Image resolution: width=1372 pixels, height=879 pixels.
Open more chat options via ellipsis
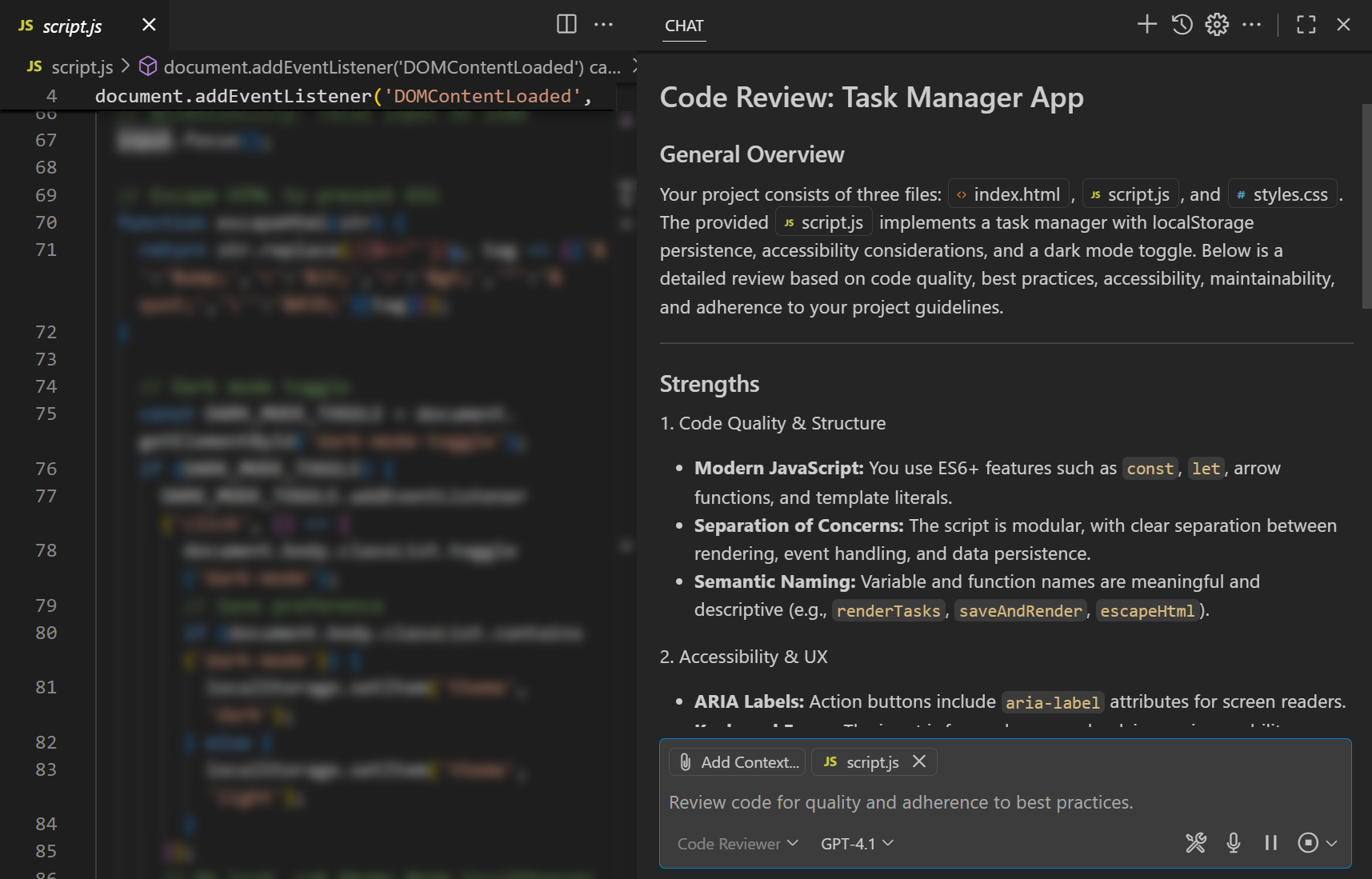(1252, 24)
